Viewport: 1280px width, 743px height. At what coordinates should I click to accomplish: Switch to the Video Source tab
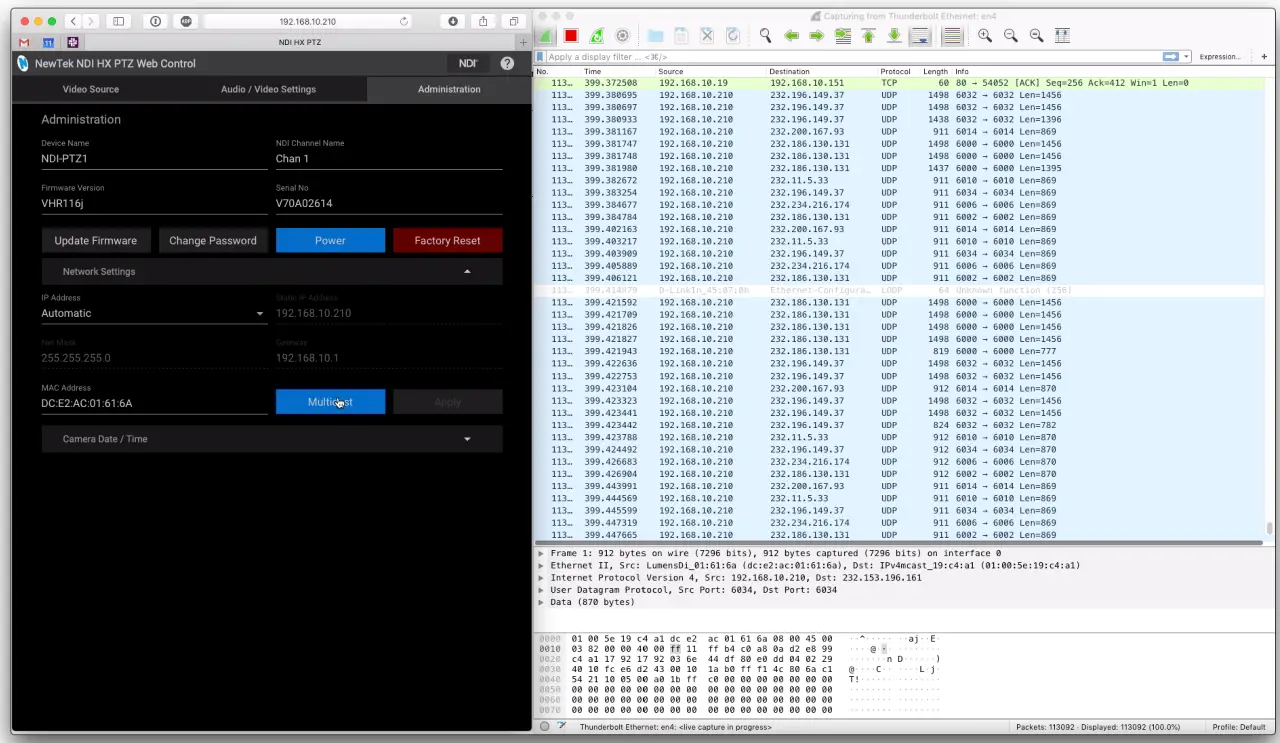coord(91,89)
